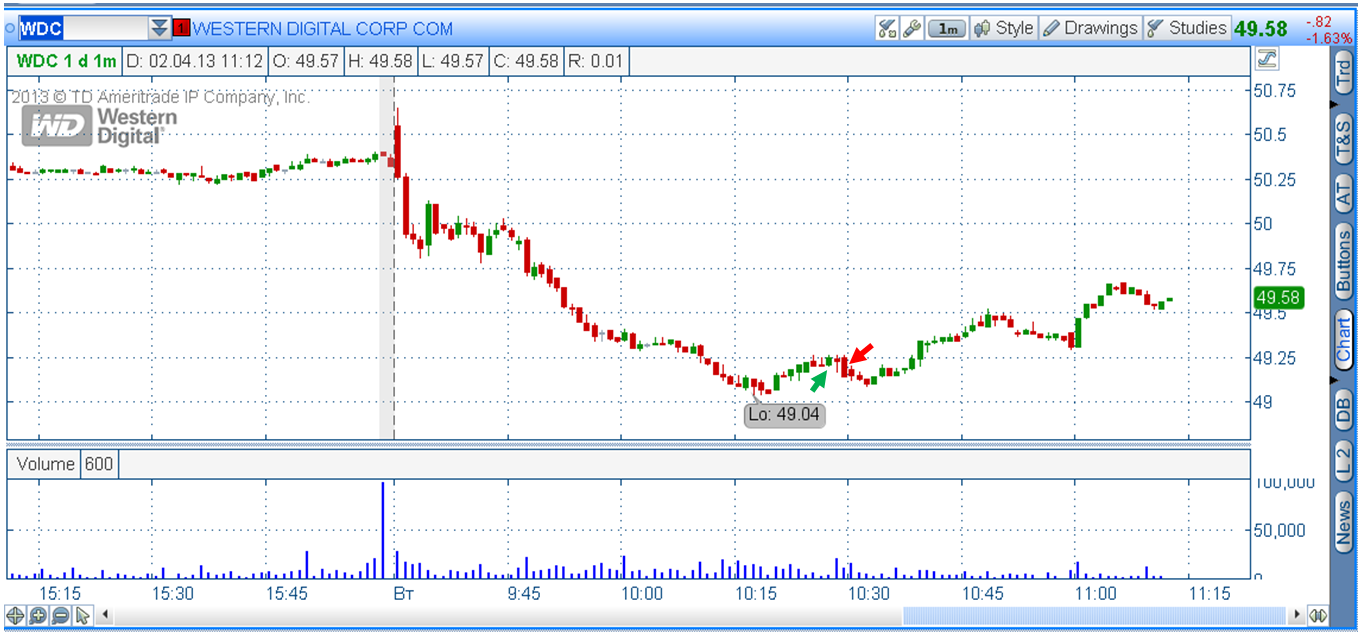Click the H: 49.58 high value
Viewport: 1360px width, 632px height.
click(380, 61)
